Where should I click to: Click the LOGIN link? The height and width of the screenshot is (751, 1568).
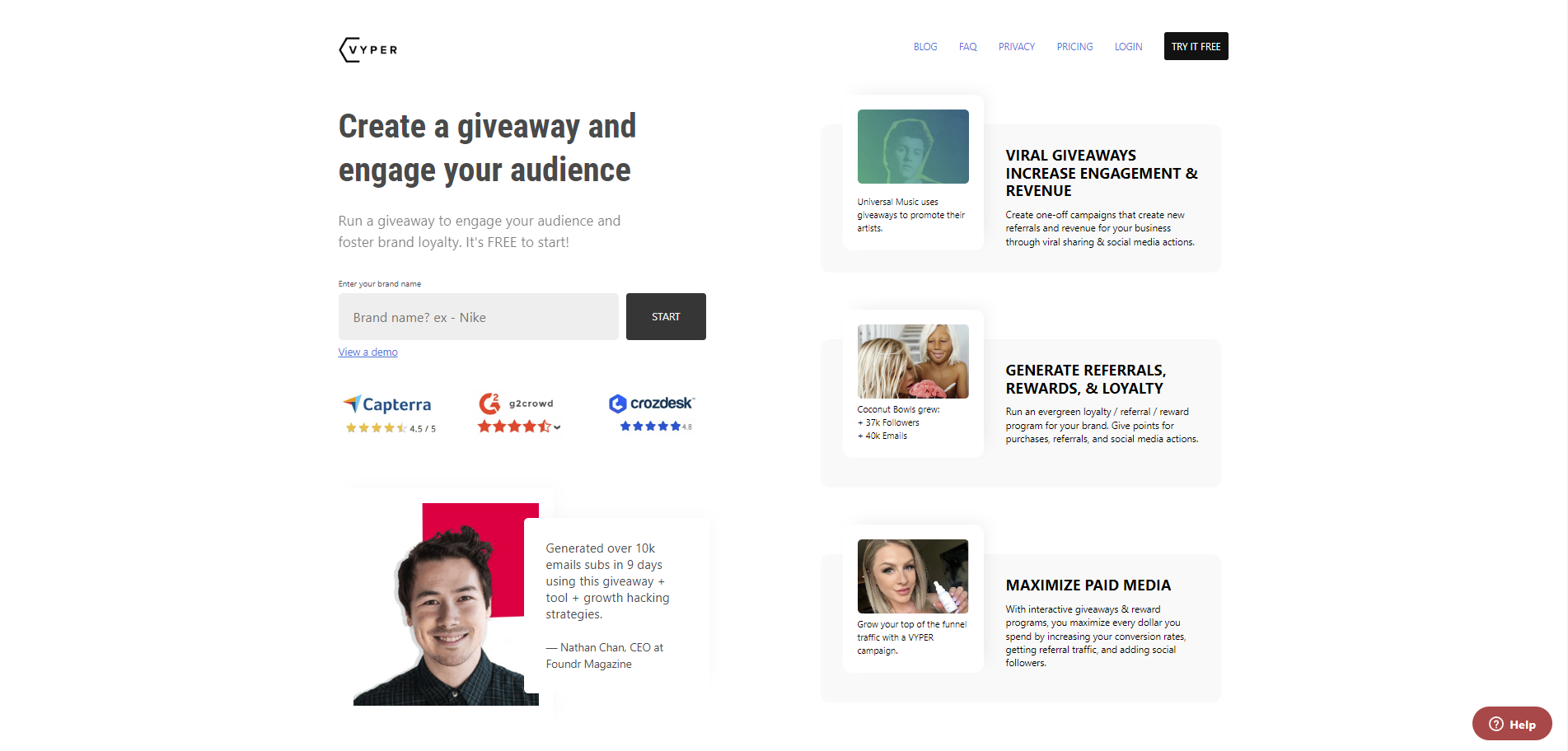click(x=1128, y=46)
